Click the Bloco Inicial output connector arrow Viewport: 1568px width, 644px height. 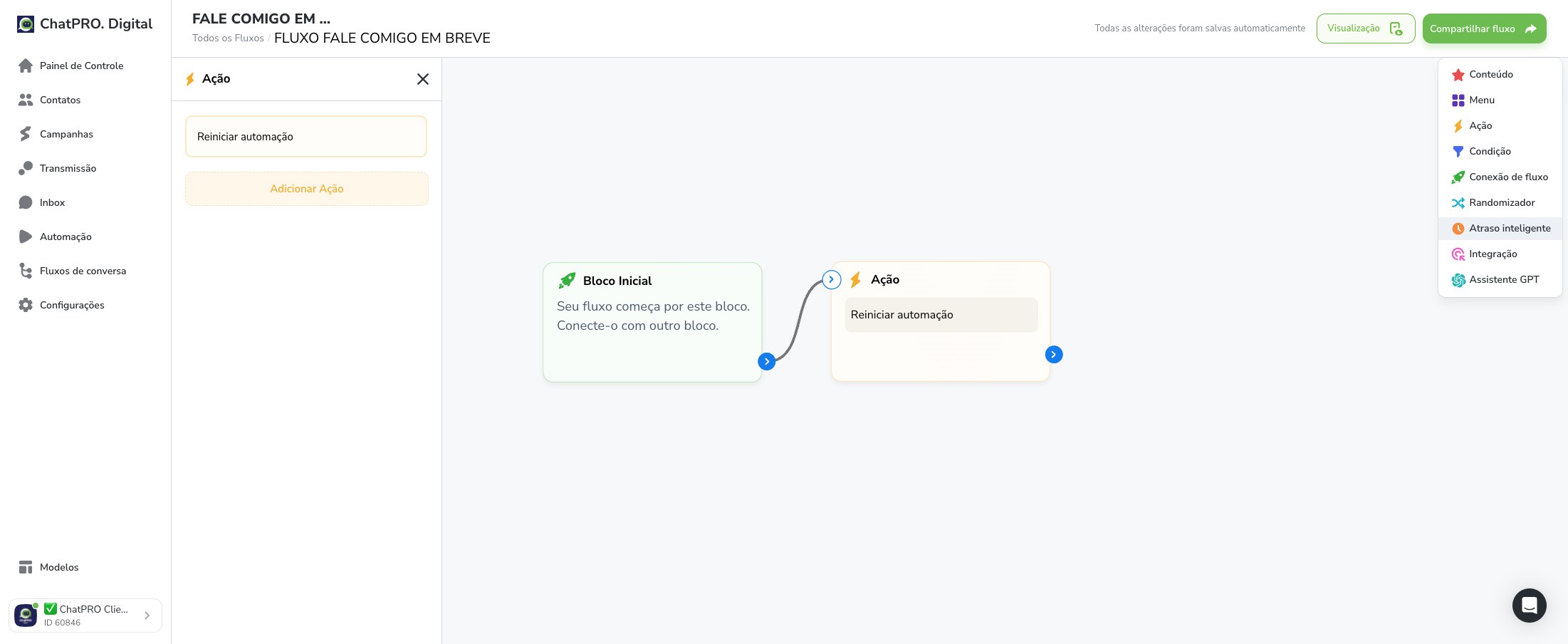click(766, 361)
